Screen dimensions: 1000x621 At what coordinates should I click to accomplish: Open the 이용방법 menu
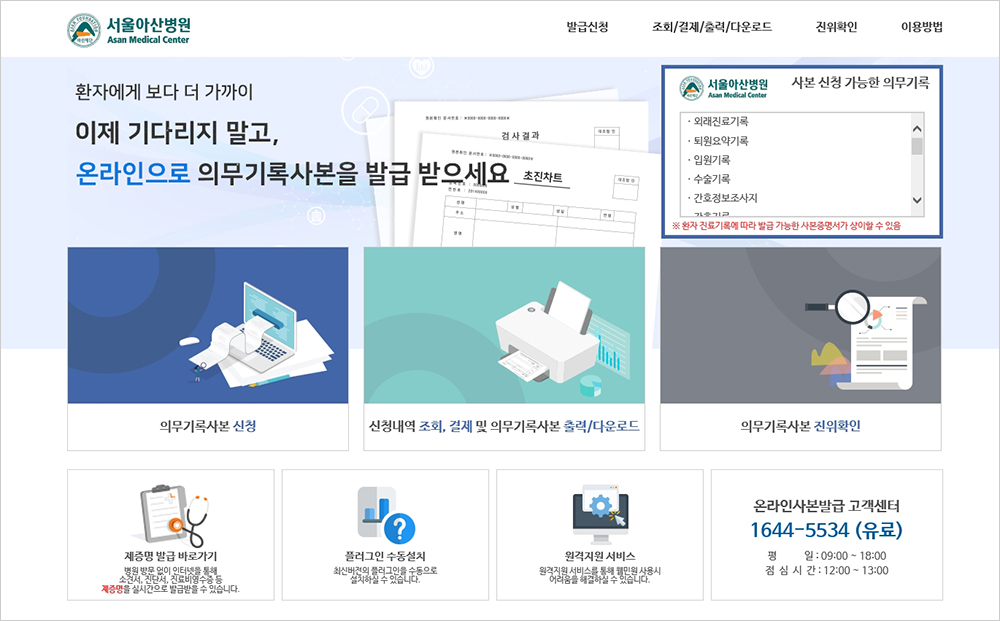(x=922, y=27)
